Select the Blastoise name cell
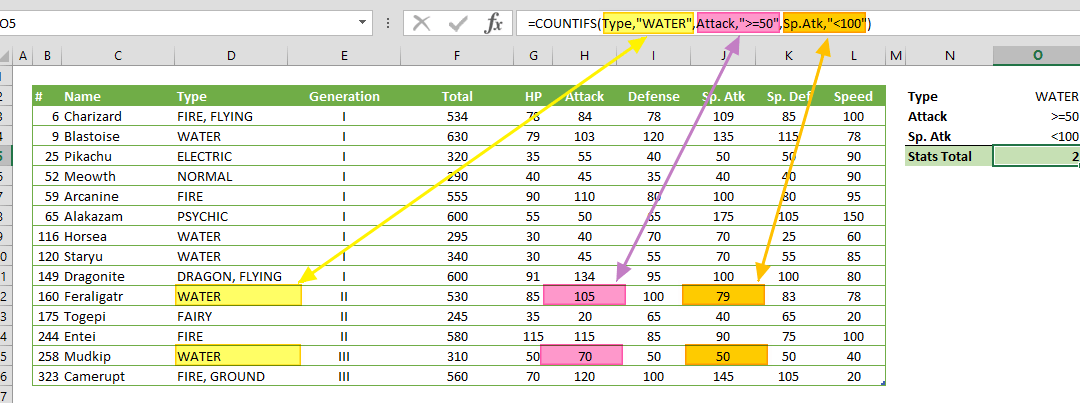 (118, 136)
